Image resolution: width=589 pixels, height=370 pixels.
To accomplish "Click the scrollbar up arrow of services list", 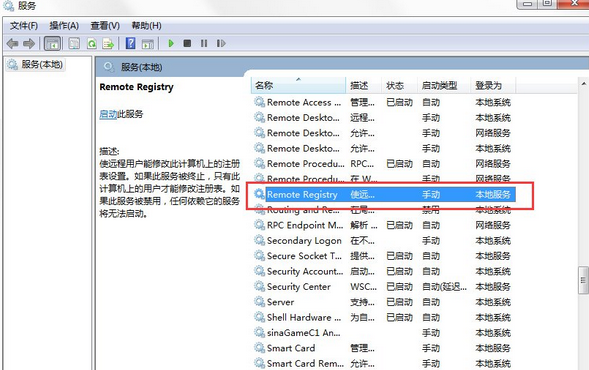I will [583, 84].
